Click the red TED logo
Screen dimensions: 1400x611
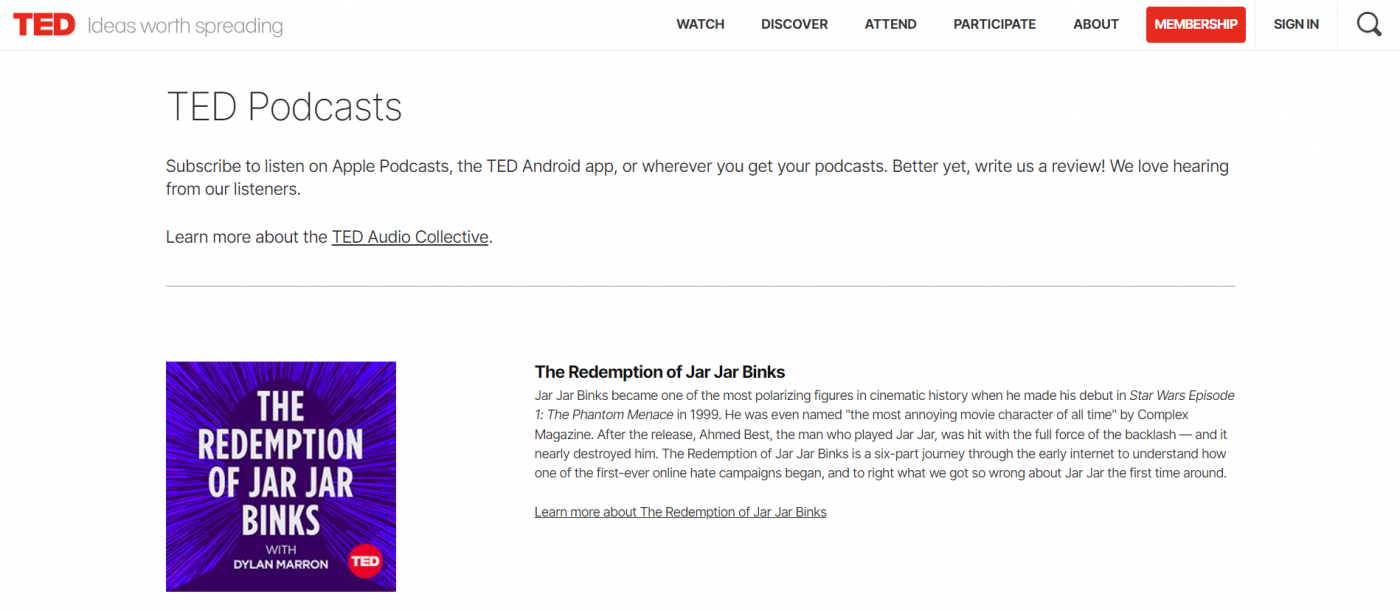point(44,25)
